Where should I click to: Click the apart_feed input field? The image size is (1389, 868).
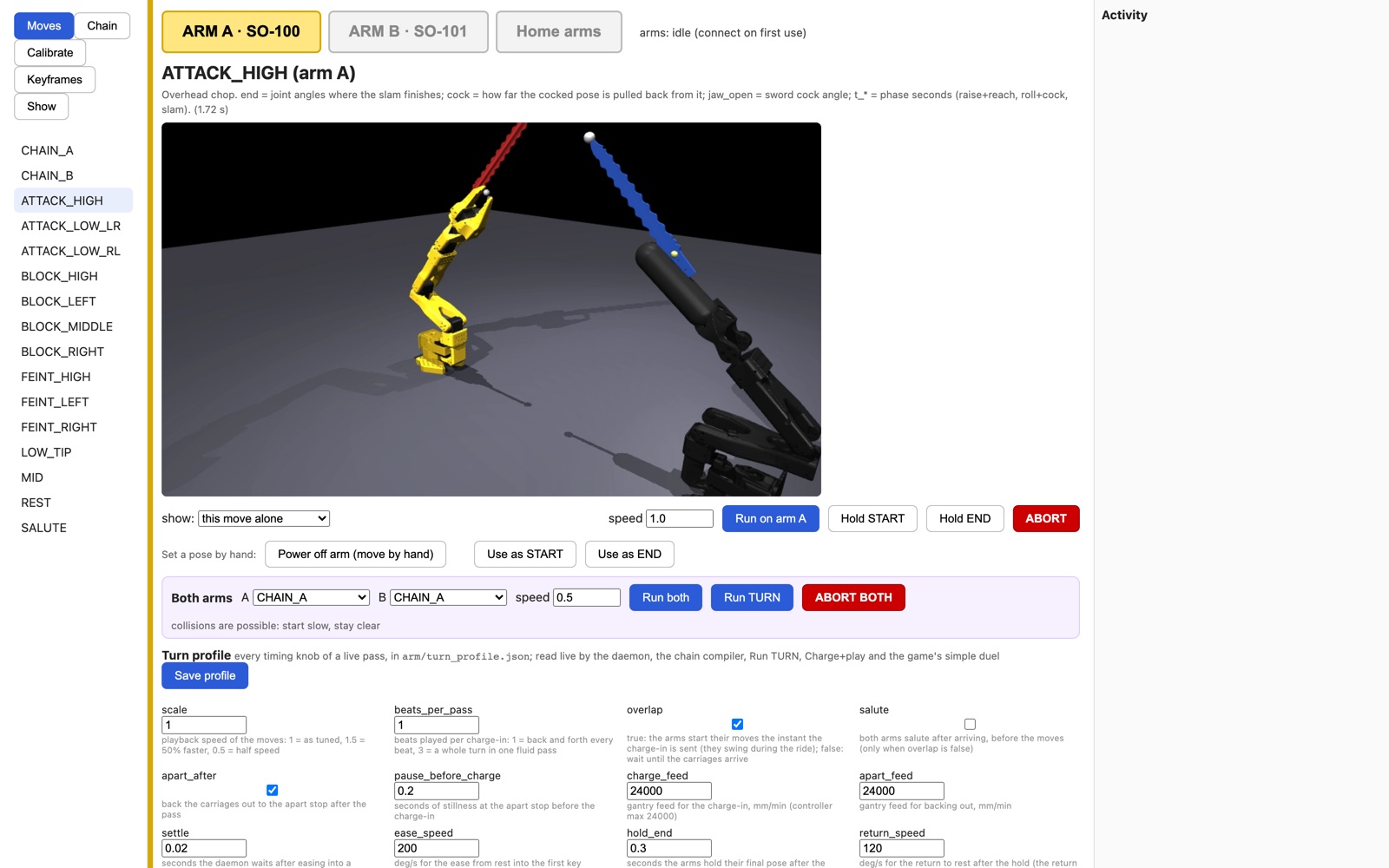tap(902, 791)
